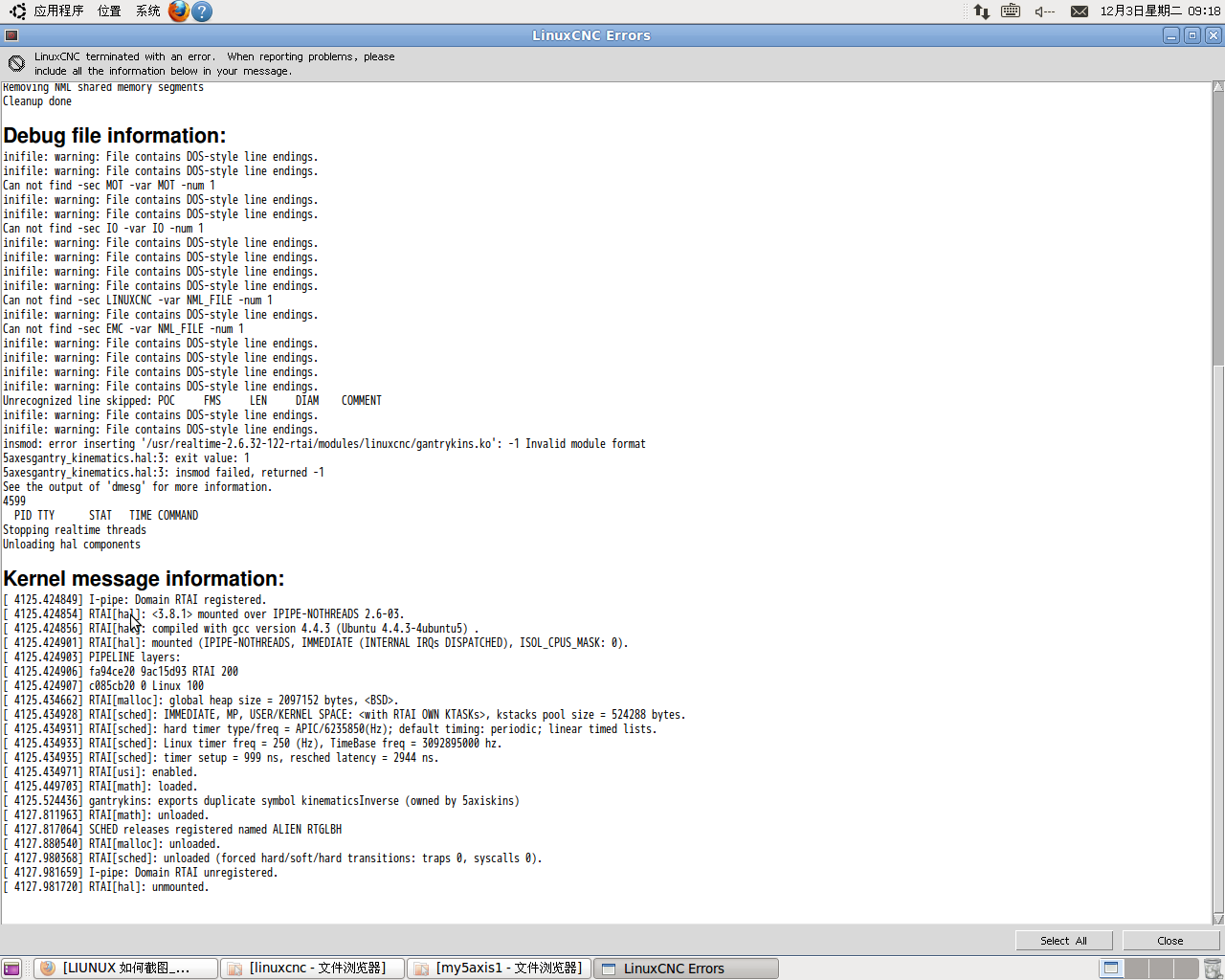The image size is (1225, 980).
Task: Click the 'Unrecognized line skipped' line
Action: 192,401
